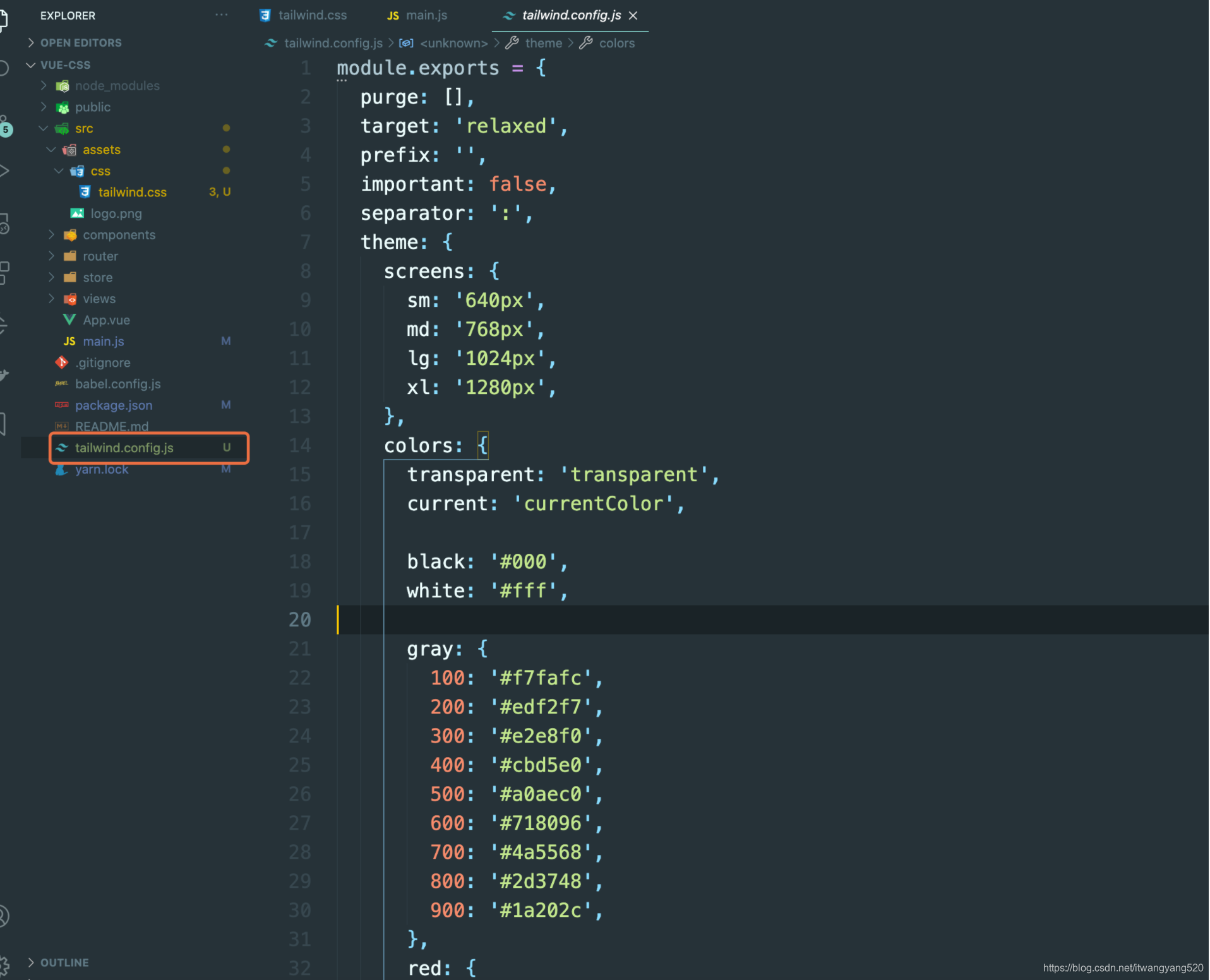This screenshot has height=980, width=1210.
Task: Click the '#1a202c' gray 900 value
Action: [541, 910]
